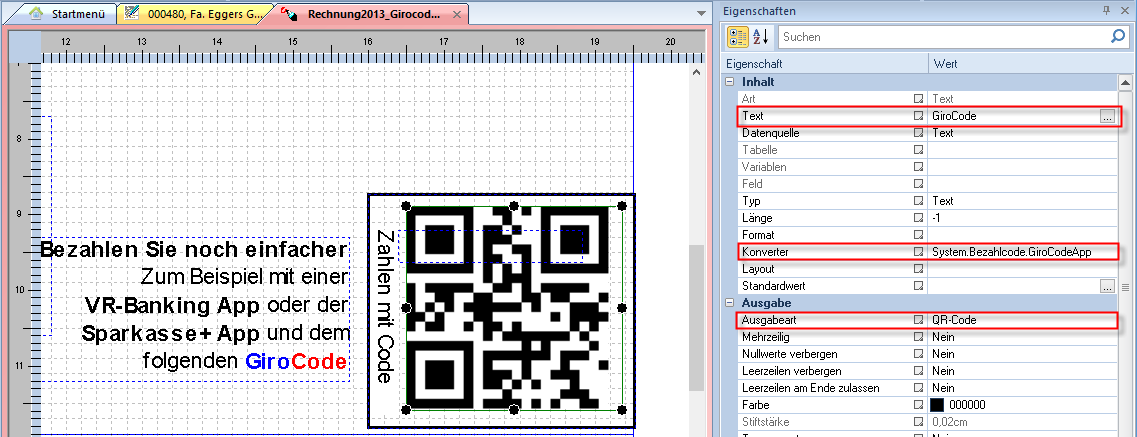Screen dimensions: 1137x437
Task: Select the Farbe value 000000
Action: pyautogui.click(x=967, y=404)
